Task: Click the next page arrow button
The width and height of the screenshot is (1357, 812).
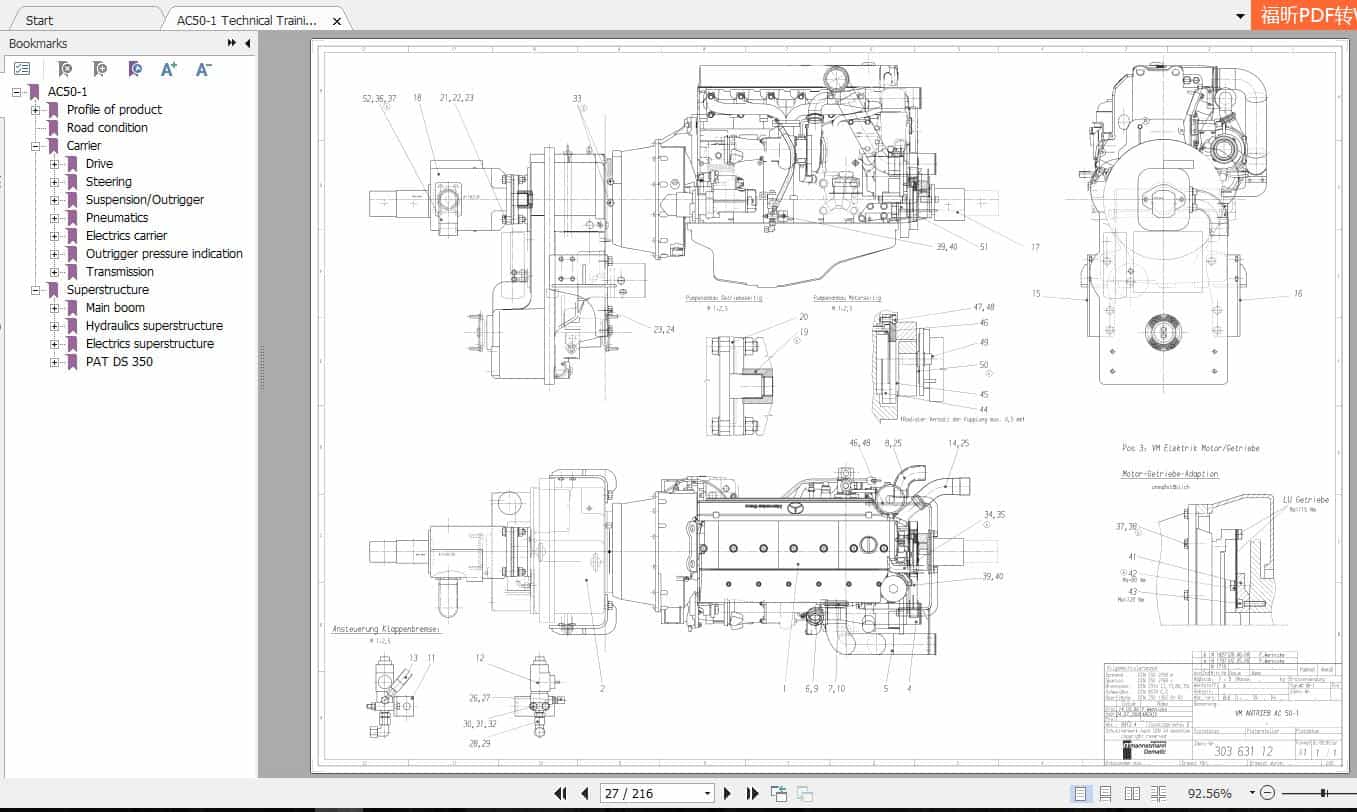Action: click(727, 793)
